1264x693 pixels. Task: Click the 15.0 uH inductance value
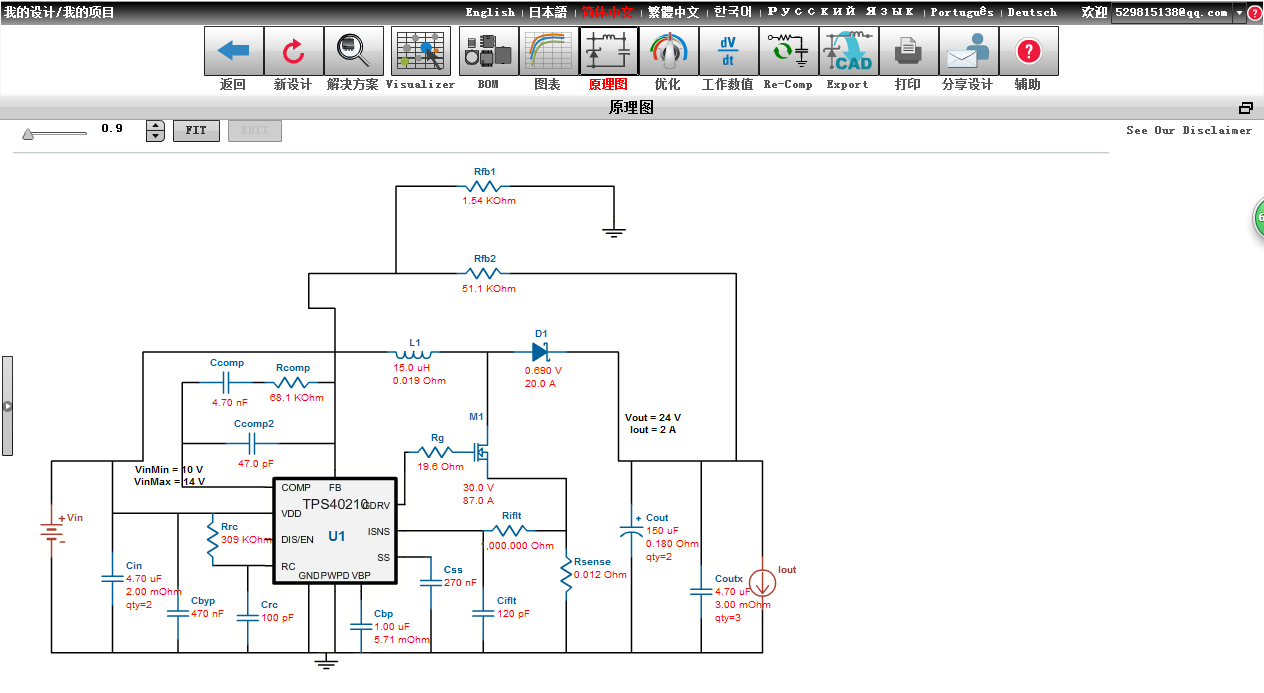pos(411,368)
